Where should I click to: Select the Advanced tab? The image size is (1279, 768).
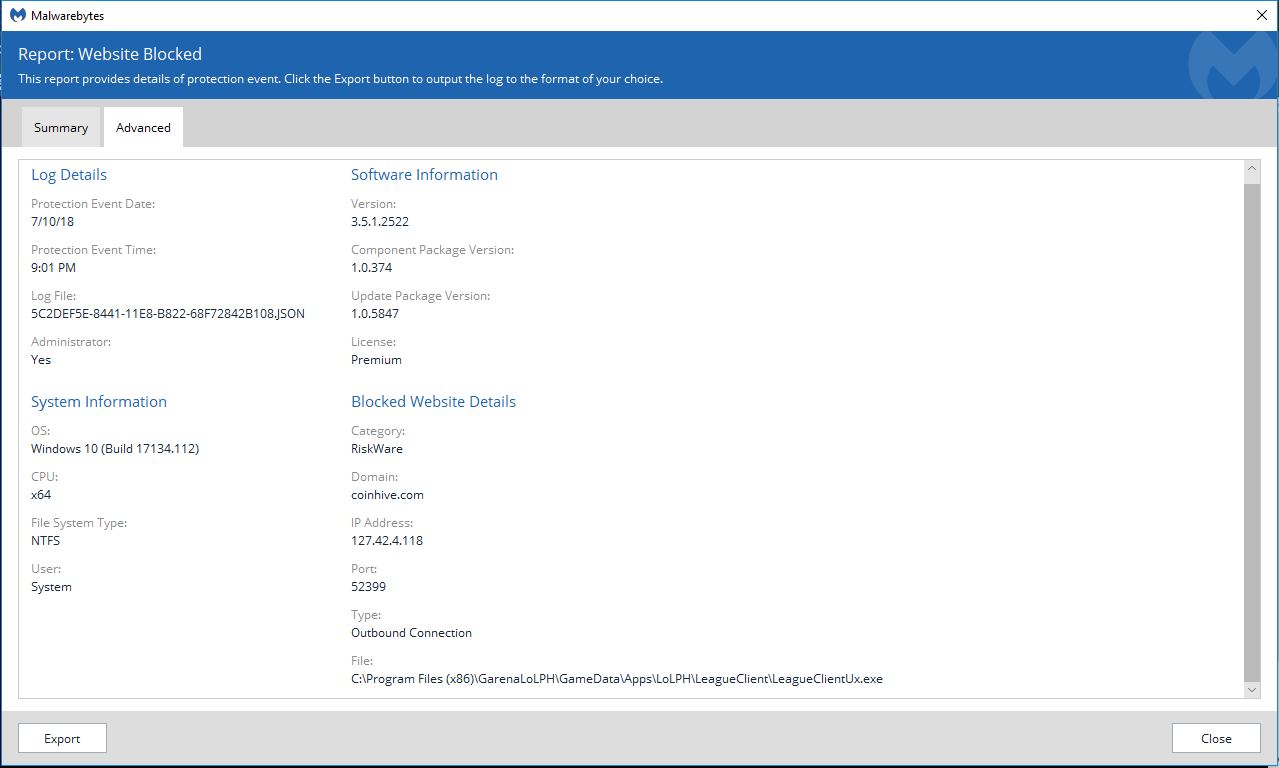point(143,128)
